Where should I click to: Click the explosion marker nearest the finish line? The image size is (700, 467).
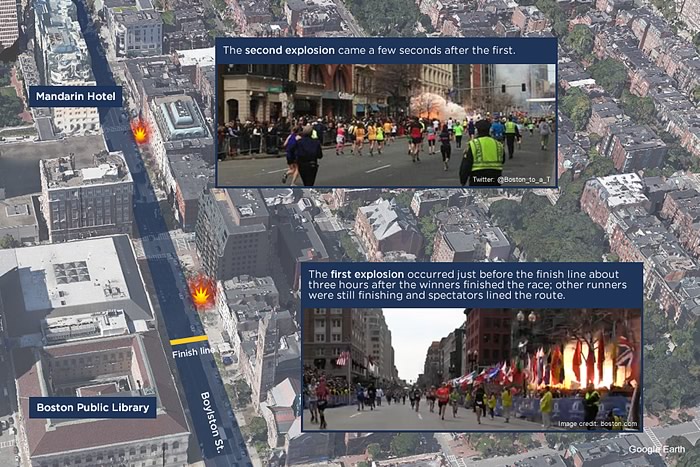[x=201, y=294]
